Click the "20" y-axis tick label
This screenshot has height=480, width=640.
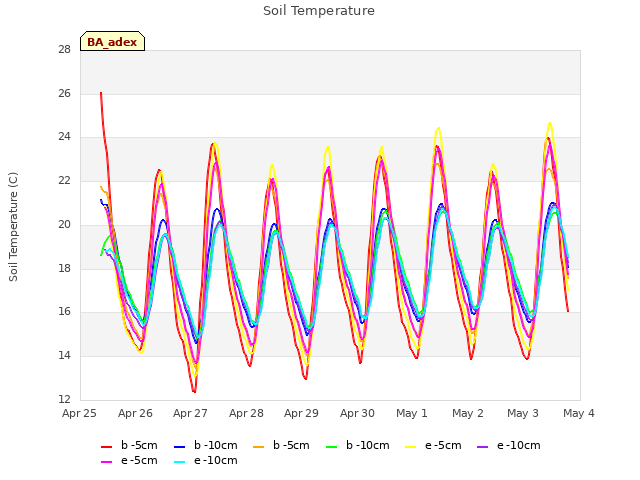[x=64, y=224]
